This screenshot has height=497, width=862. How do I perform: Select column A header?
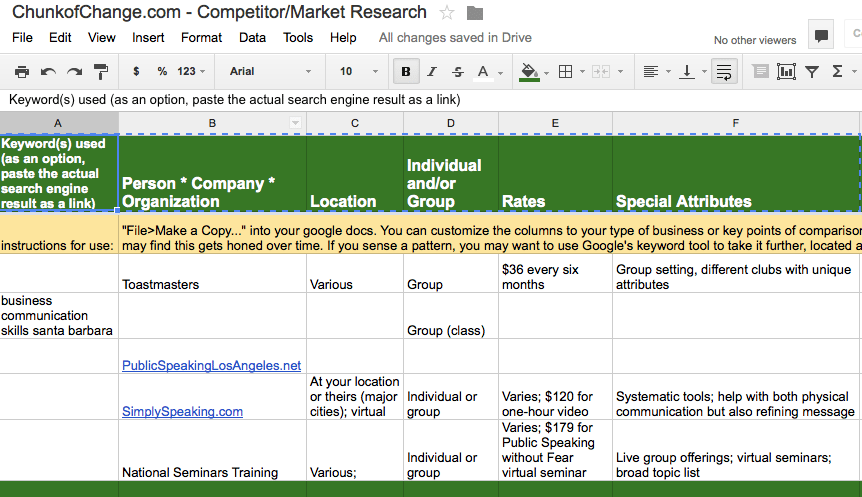(x=58, y=123)
